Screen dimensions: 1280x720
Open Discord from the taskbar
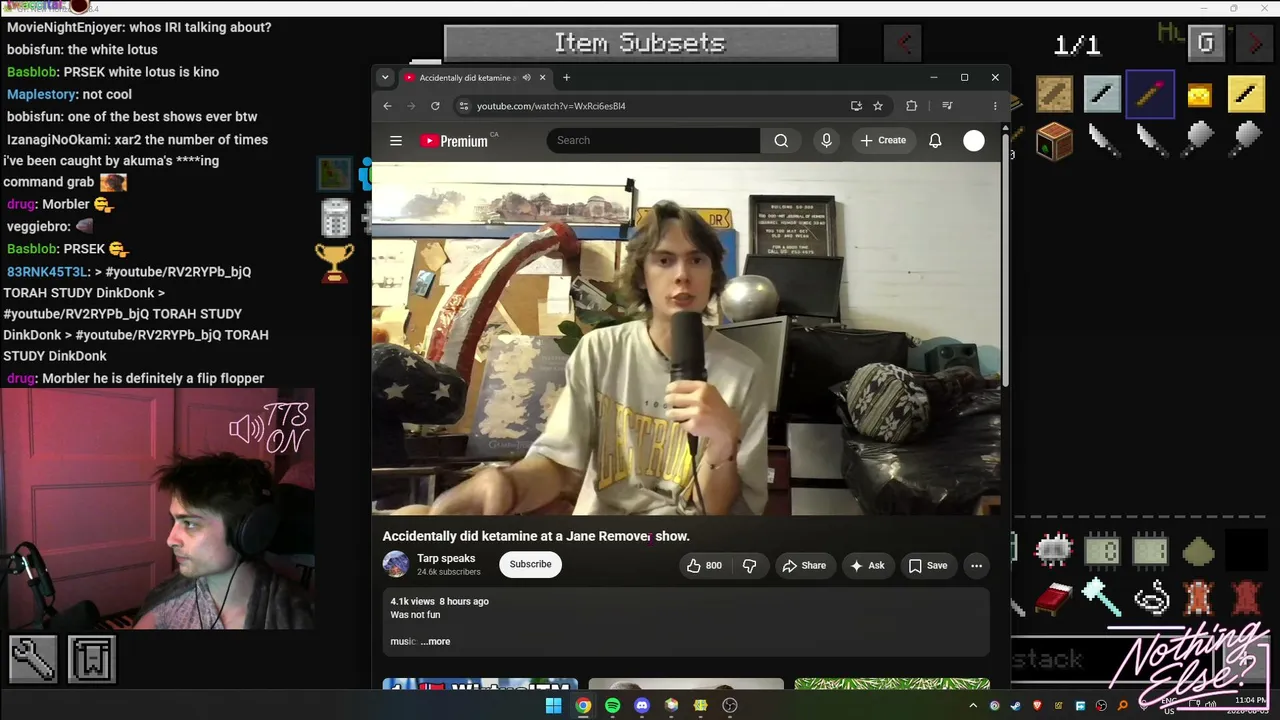coord(642,705)
